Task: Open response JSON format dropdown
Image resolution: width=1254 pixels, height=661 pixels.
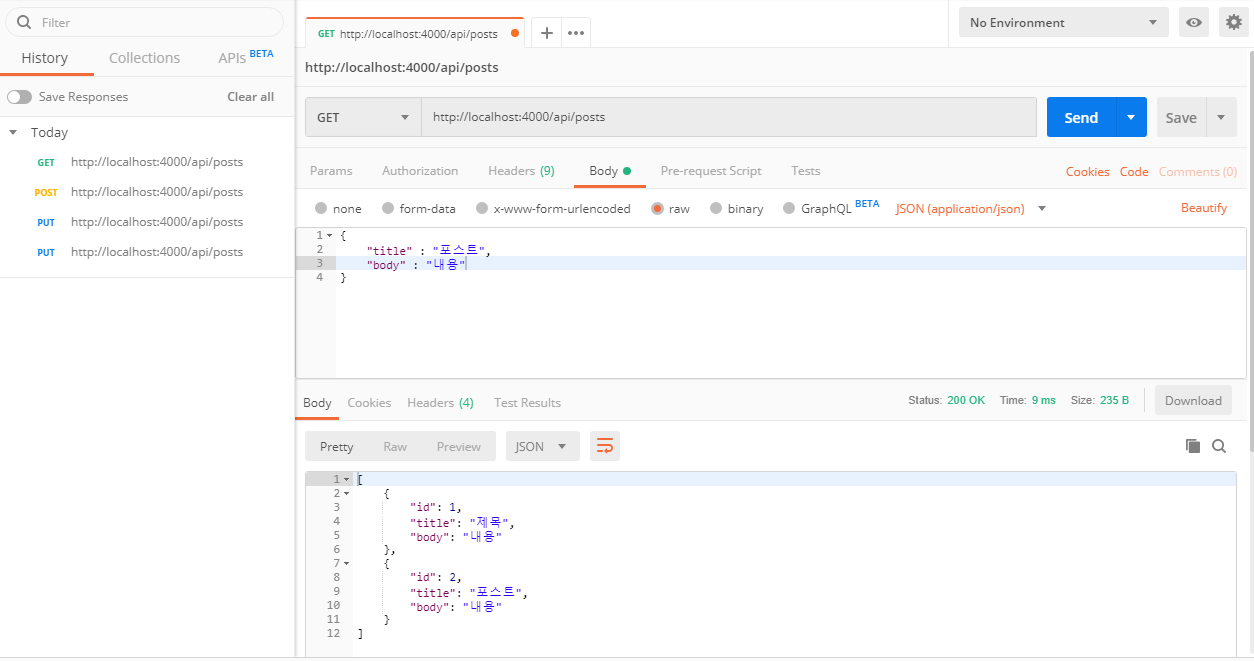Action: [543, 446]
